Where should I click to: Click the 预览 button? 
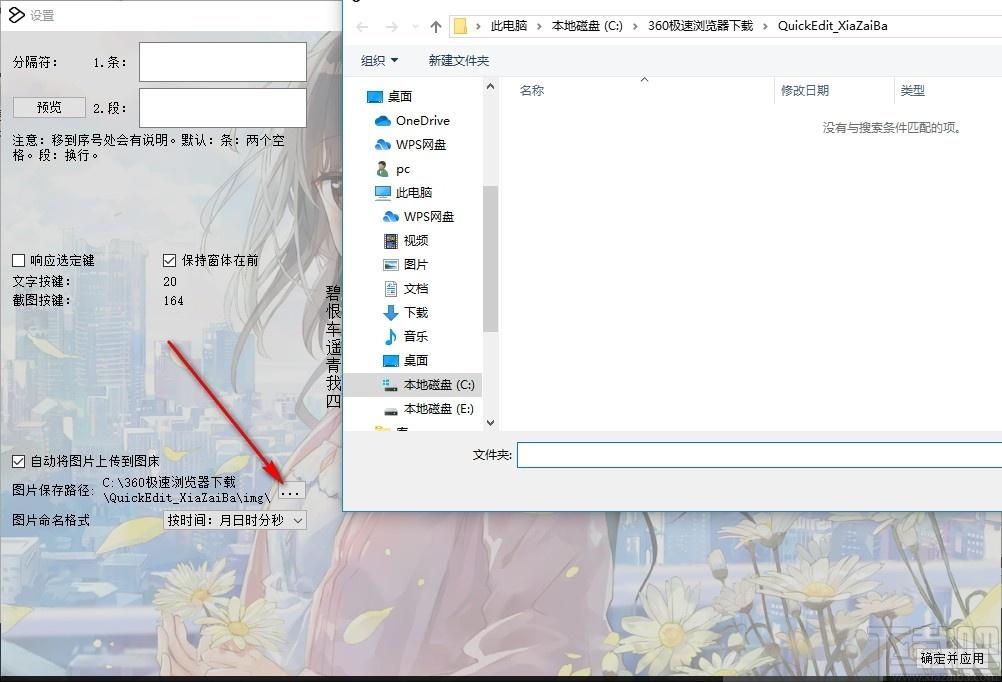49,108
